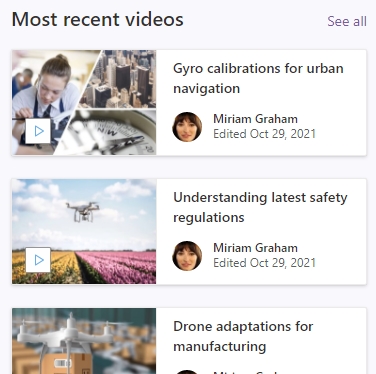376x374 pixels.
Task: Click Miriam Graham avatar on safety regulations card
Action: (x=187, y=256)
